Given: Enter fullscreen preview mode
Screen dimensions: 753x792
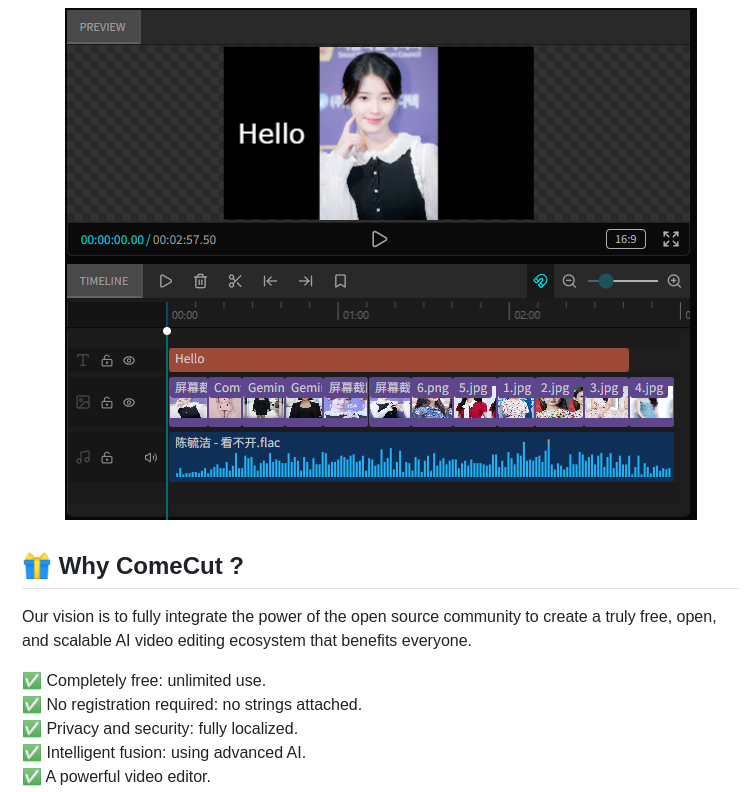Looking at the screenshot, I should coord(671,239).
